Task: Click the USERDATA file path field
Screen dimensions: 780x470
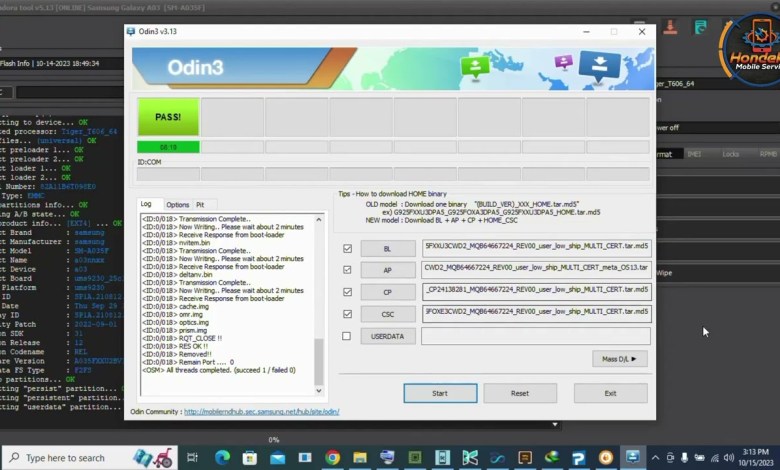Action: [x=536, y=336]
